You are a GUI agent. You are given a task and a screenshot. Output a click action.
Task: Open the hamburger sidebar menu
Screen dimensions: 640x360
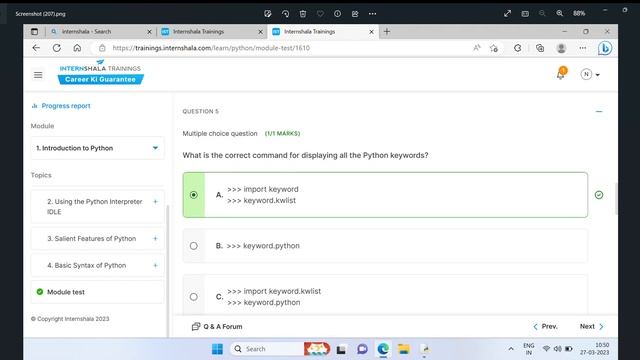[38, 75]
